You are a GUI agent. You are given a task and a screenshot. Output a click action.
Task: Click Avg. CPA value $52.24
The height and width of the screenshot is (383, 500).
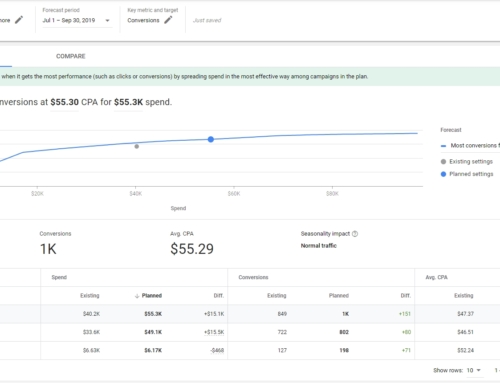point(465,350)
